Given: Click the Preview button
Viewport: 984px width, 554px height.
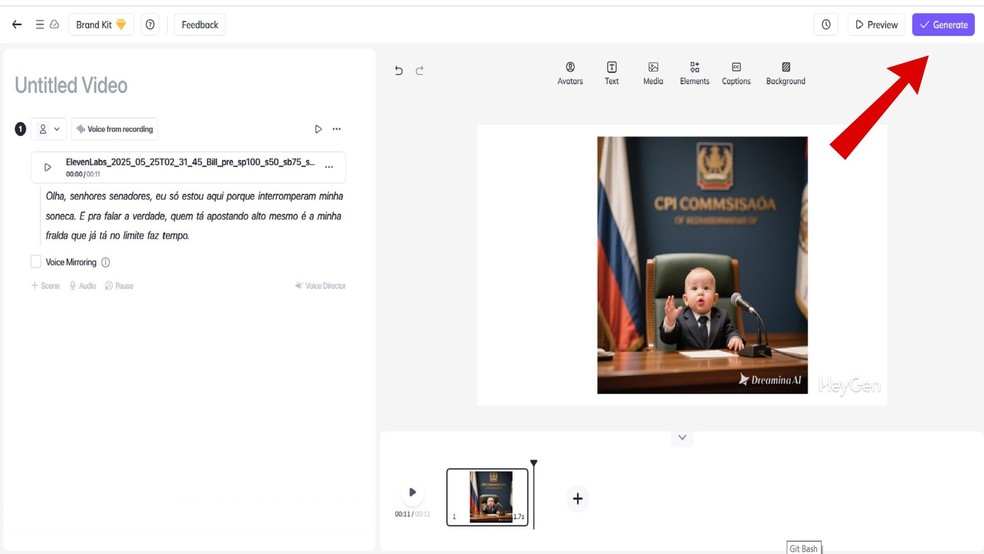Looking at the screenshot, I should tap(876, 24).
